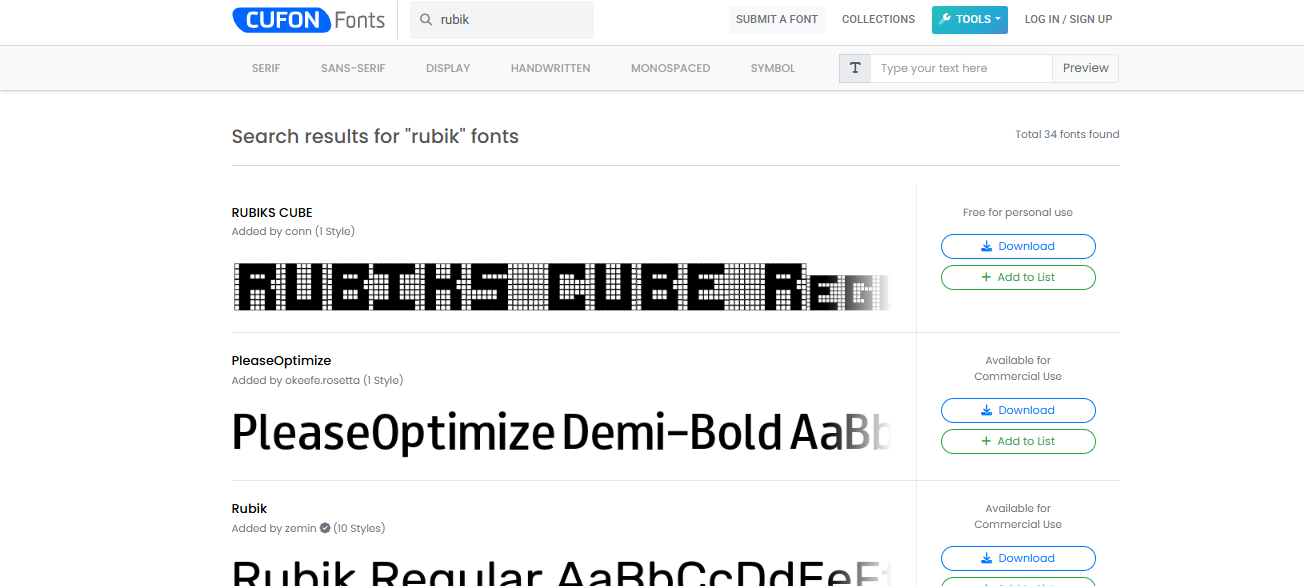Open uploader conn's profile
Screen dimensions: 1304x586
[298, 231]
